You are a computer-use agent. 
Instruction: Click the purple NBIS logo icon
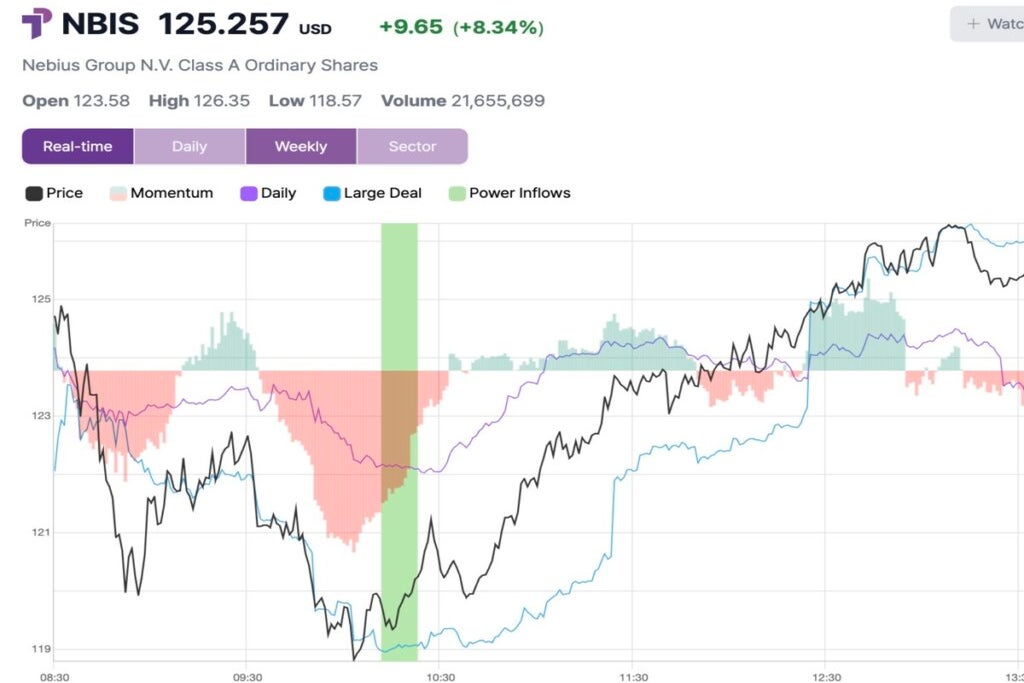[37, 23]
